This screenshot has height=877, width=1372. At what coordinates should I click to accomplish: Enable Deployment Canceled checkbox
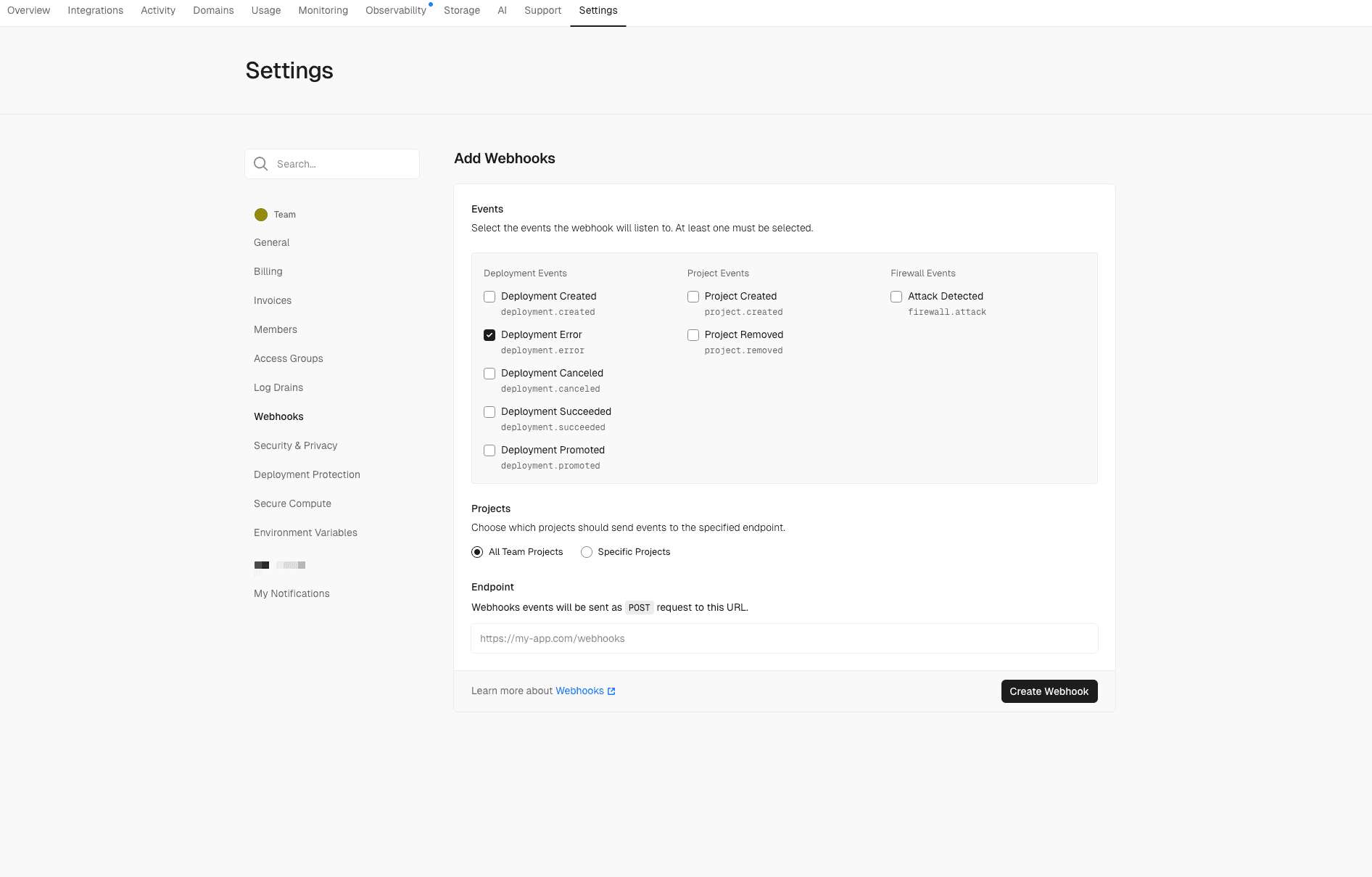pos(489,374)
